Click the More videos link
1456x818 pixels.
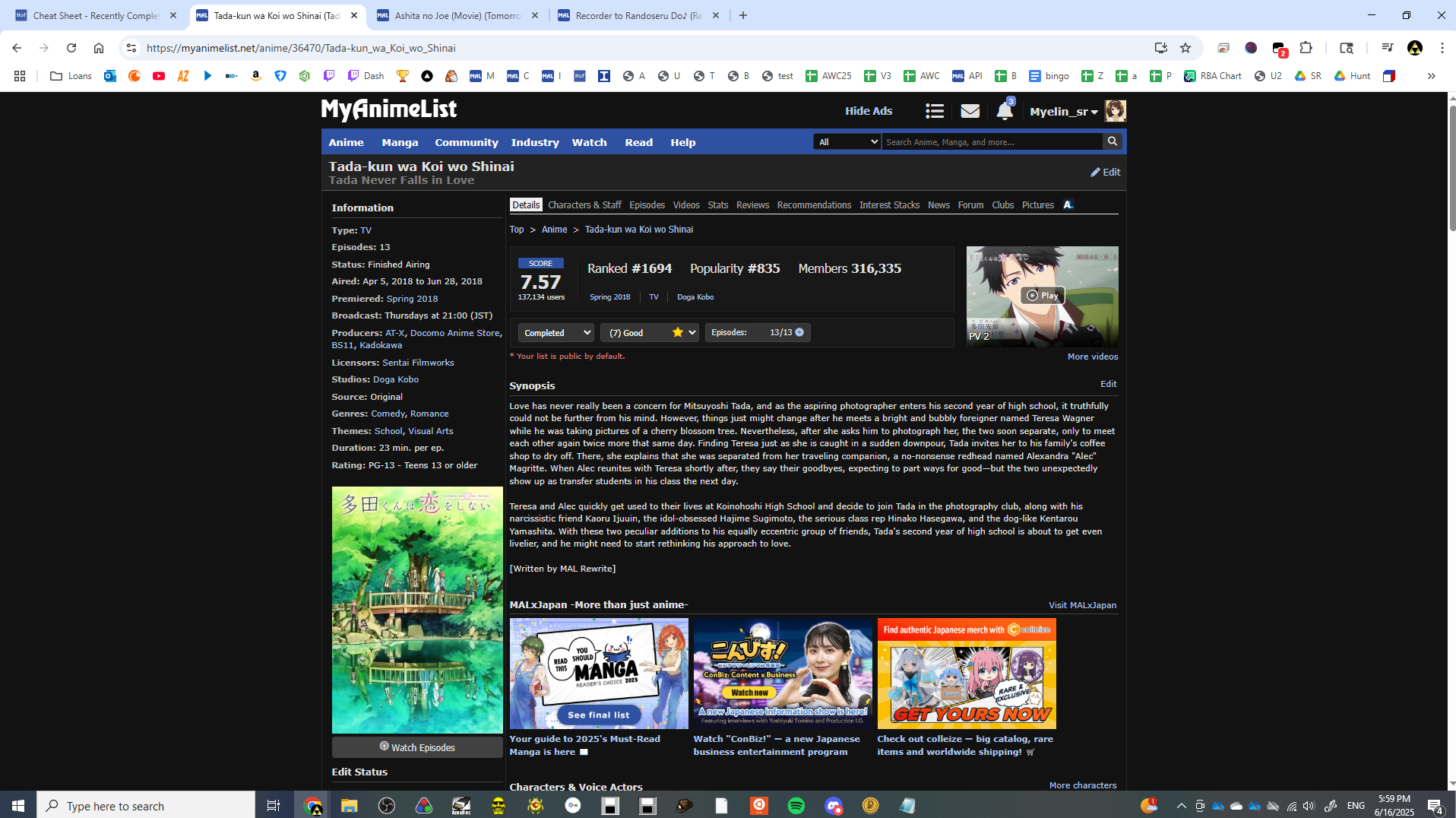(1093, 357)
